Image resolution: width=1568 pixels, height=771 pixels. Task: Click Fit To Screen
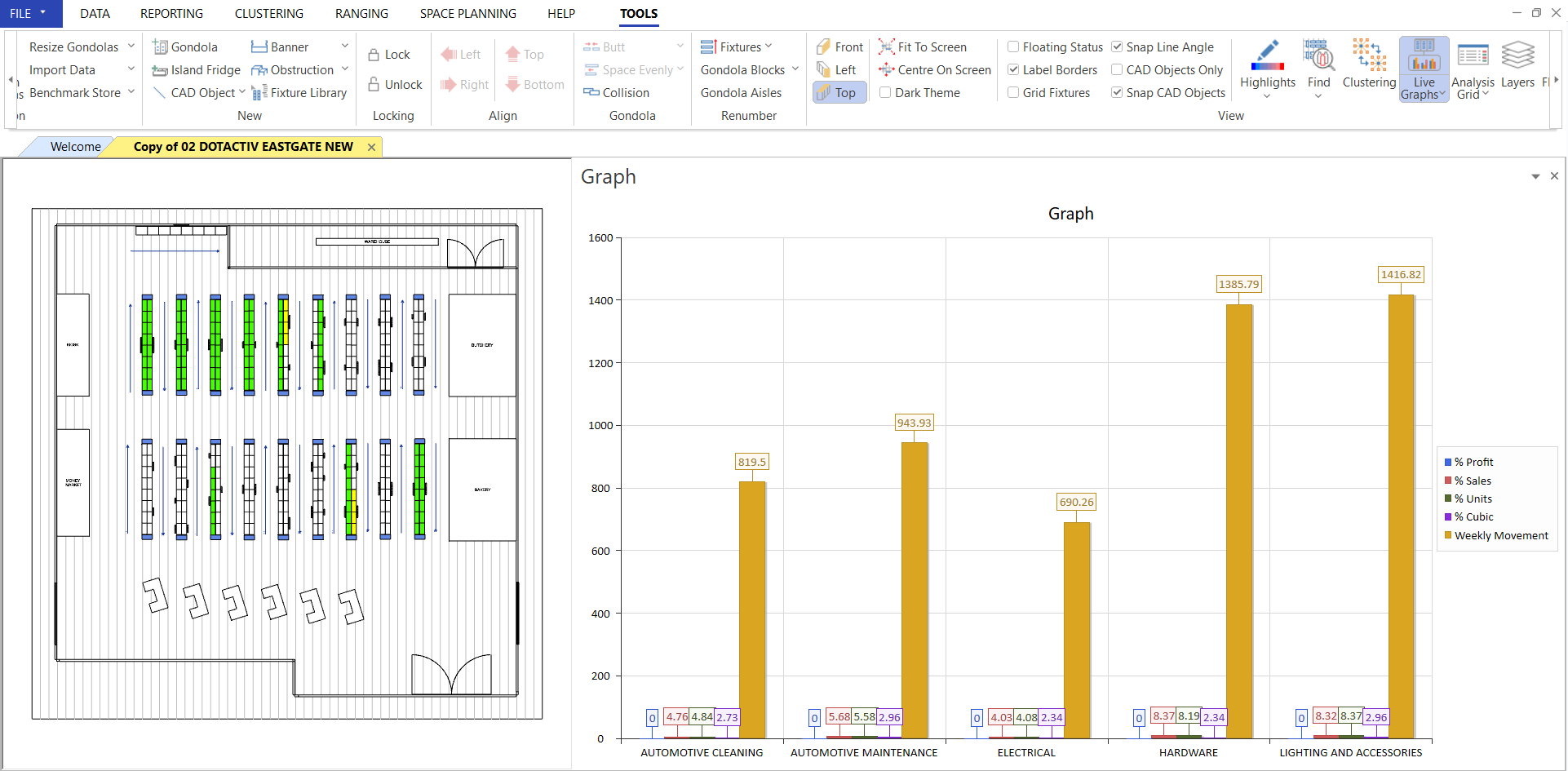pyautogui.click(x=923, y=47)
